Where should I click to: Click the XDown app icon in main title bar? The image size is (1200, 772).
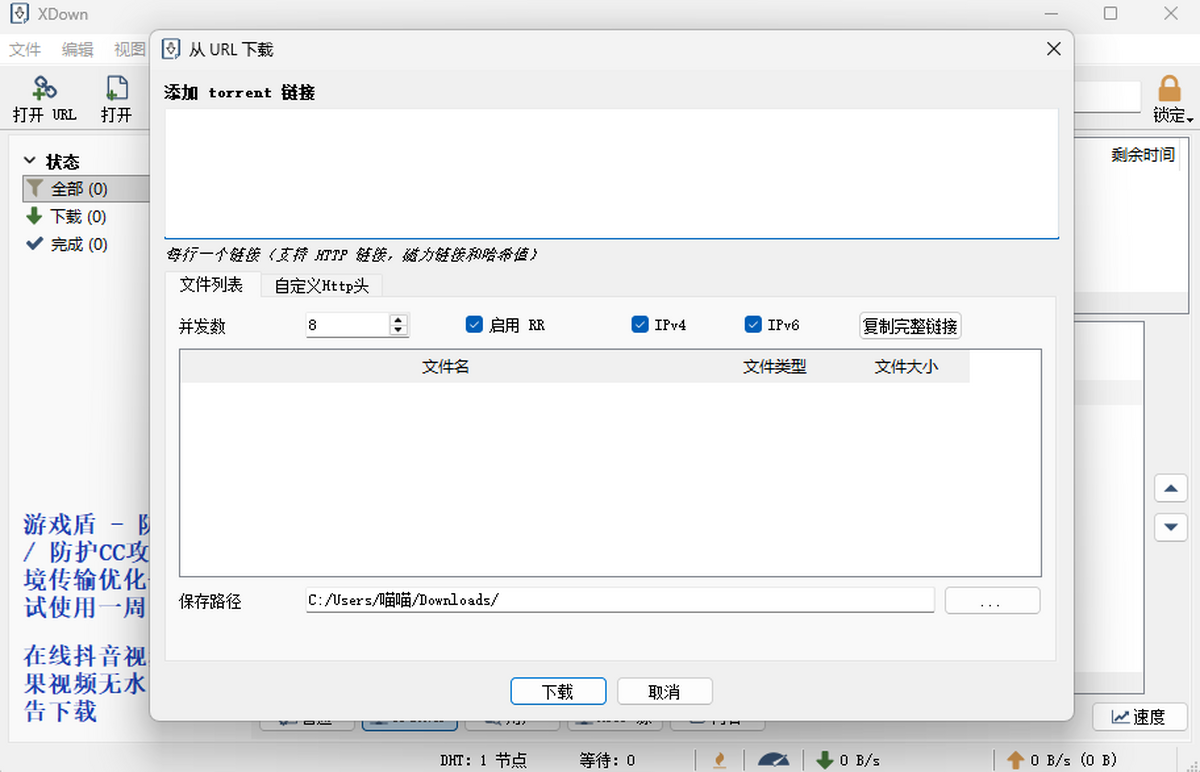[18, 14]
